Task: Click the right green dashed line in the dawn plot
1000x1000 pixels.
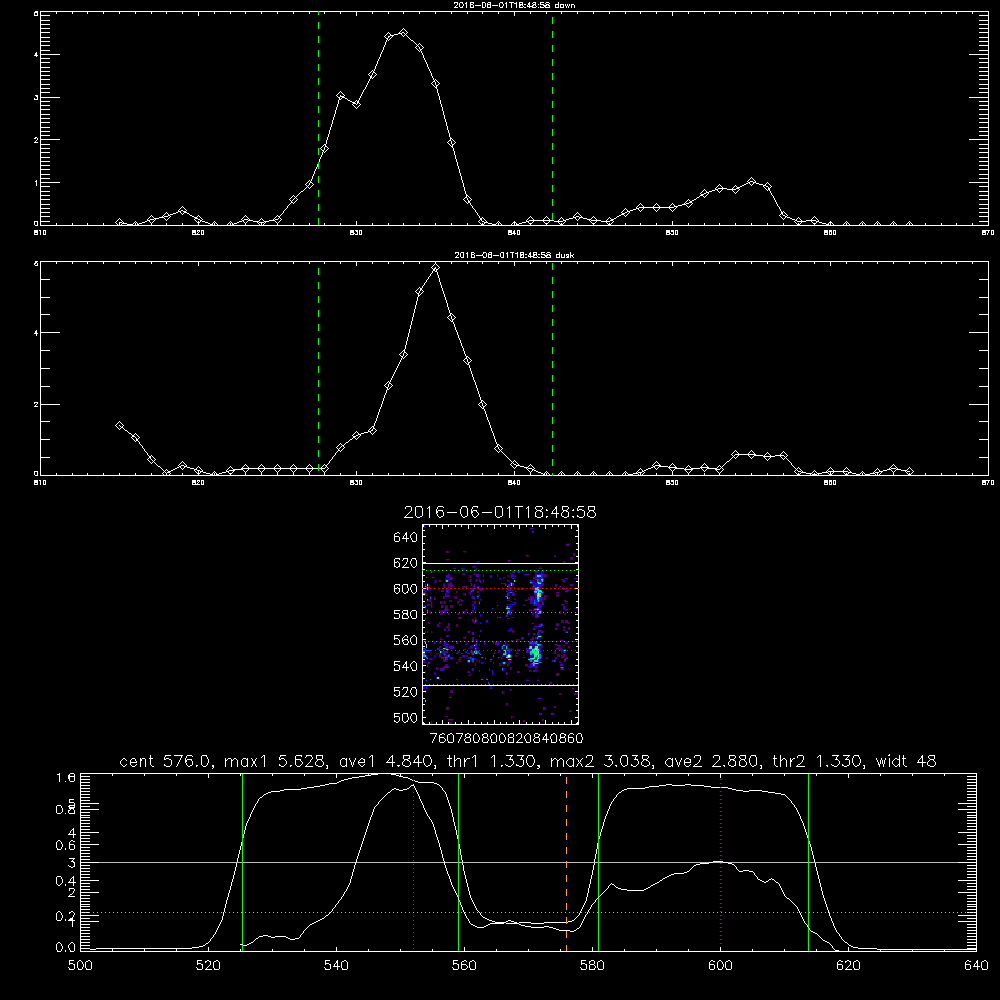Action: 552,118
